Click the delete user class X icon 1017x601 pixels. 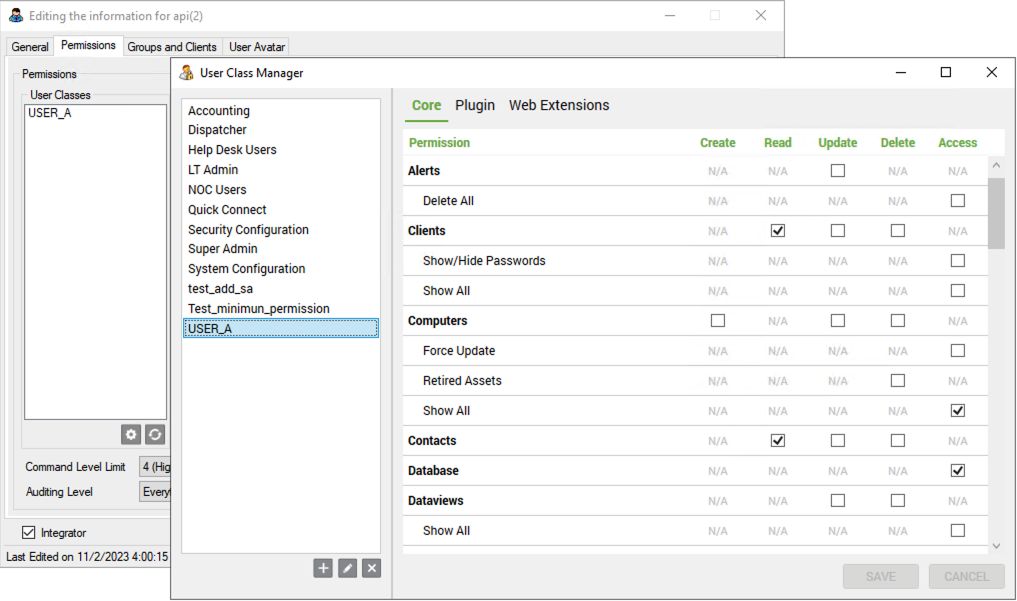click(x=371, y=568)
